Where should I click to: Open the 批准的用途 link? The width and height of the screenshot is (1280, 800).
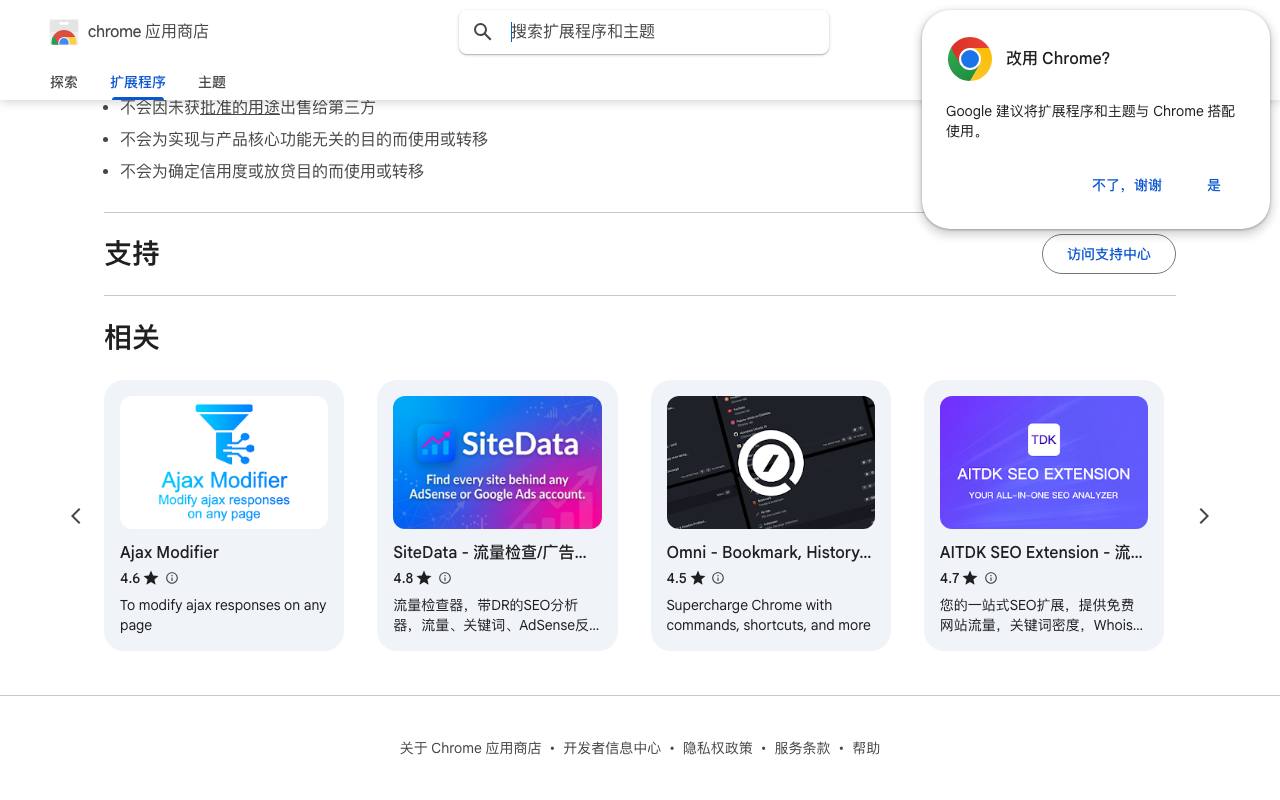tap(240, 107)
